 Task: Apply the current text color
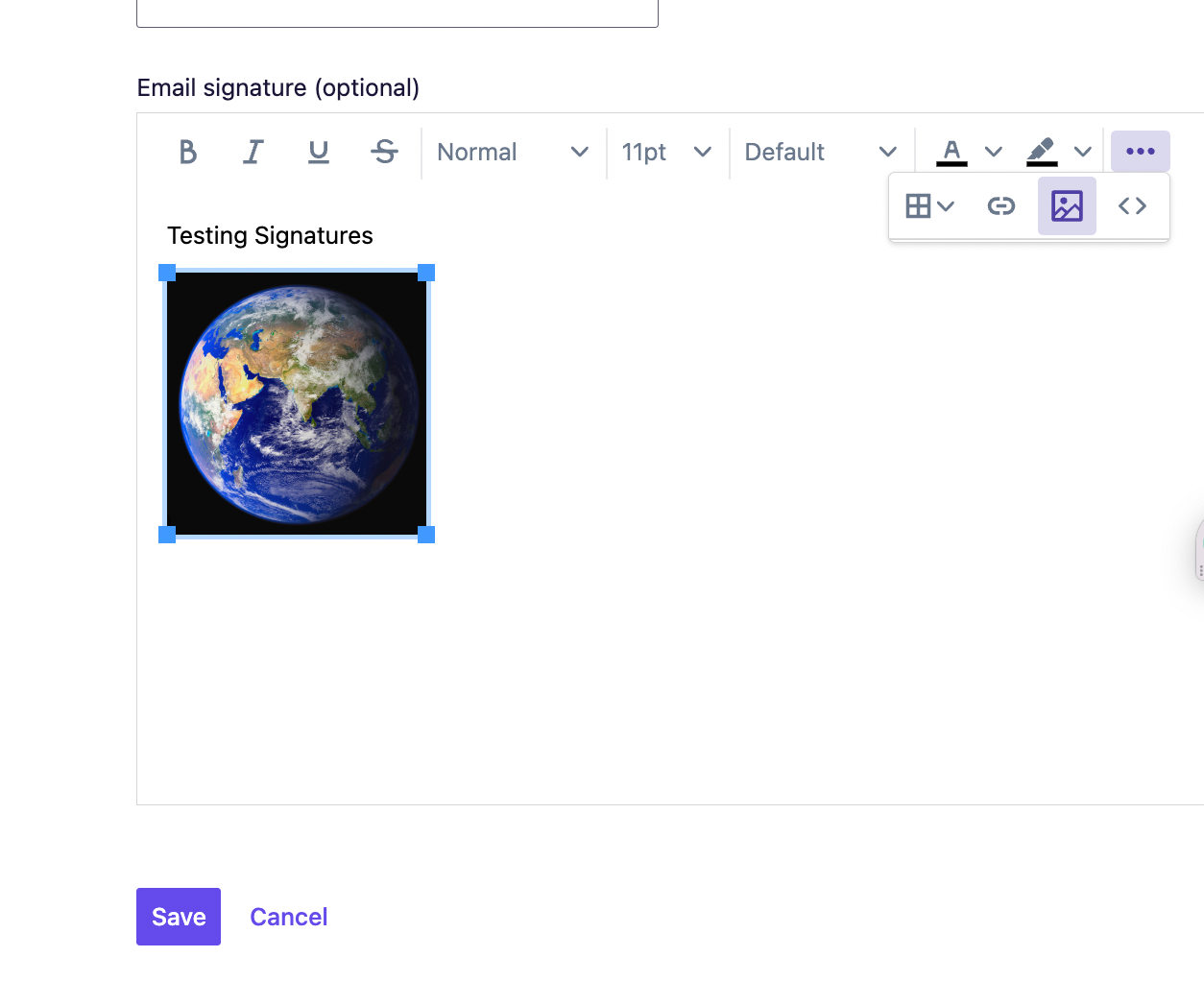pyautogui.click(x=951, y=152)
